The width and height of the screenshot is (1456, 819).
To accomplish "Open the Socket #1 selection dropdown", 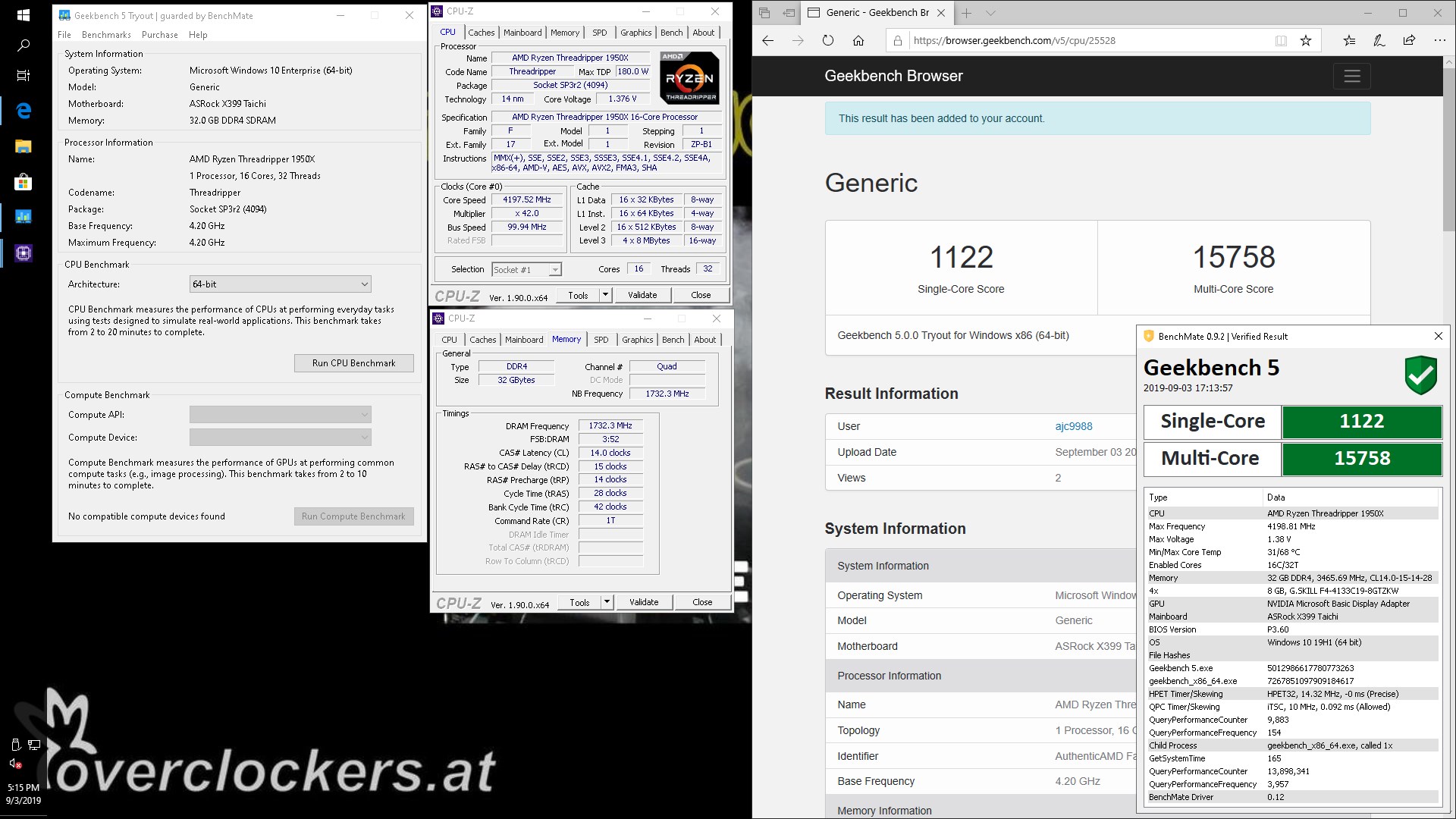I will (526, 269).
